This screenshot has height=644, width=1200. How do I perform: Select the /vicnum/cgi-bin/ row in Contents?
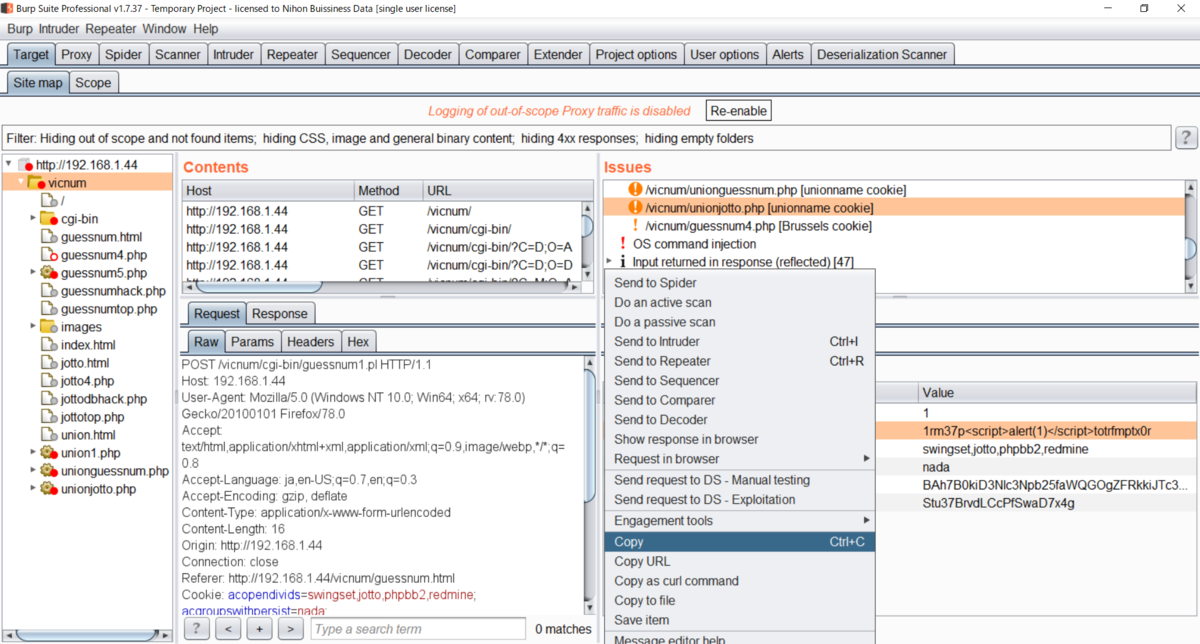tap(382, 229)
